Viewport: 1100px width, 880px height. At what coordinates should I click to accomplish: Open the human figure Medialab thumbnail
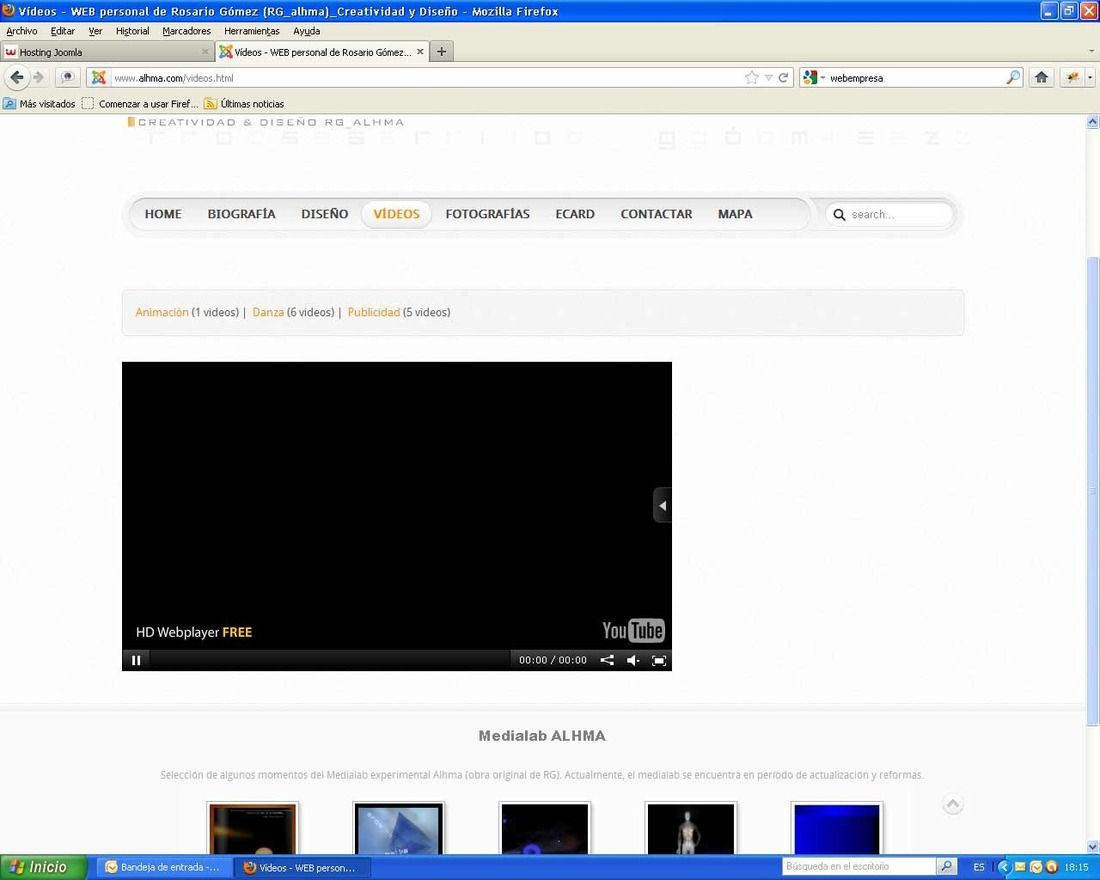tap(690, 828)
